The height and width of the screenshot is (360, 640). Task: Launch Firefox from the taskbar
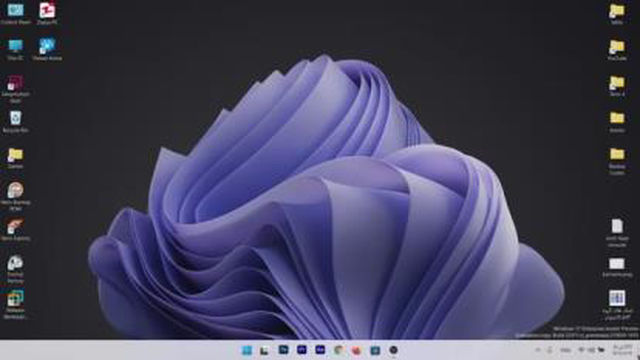pyautogui.click(x=356, y=350)
